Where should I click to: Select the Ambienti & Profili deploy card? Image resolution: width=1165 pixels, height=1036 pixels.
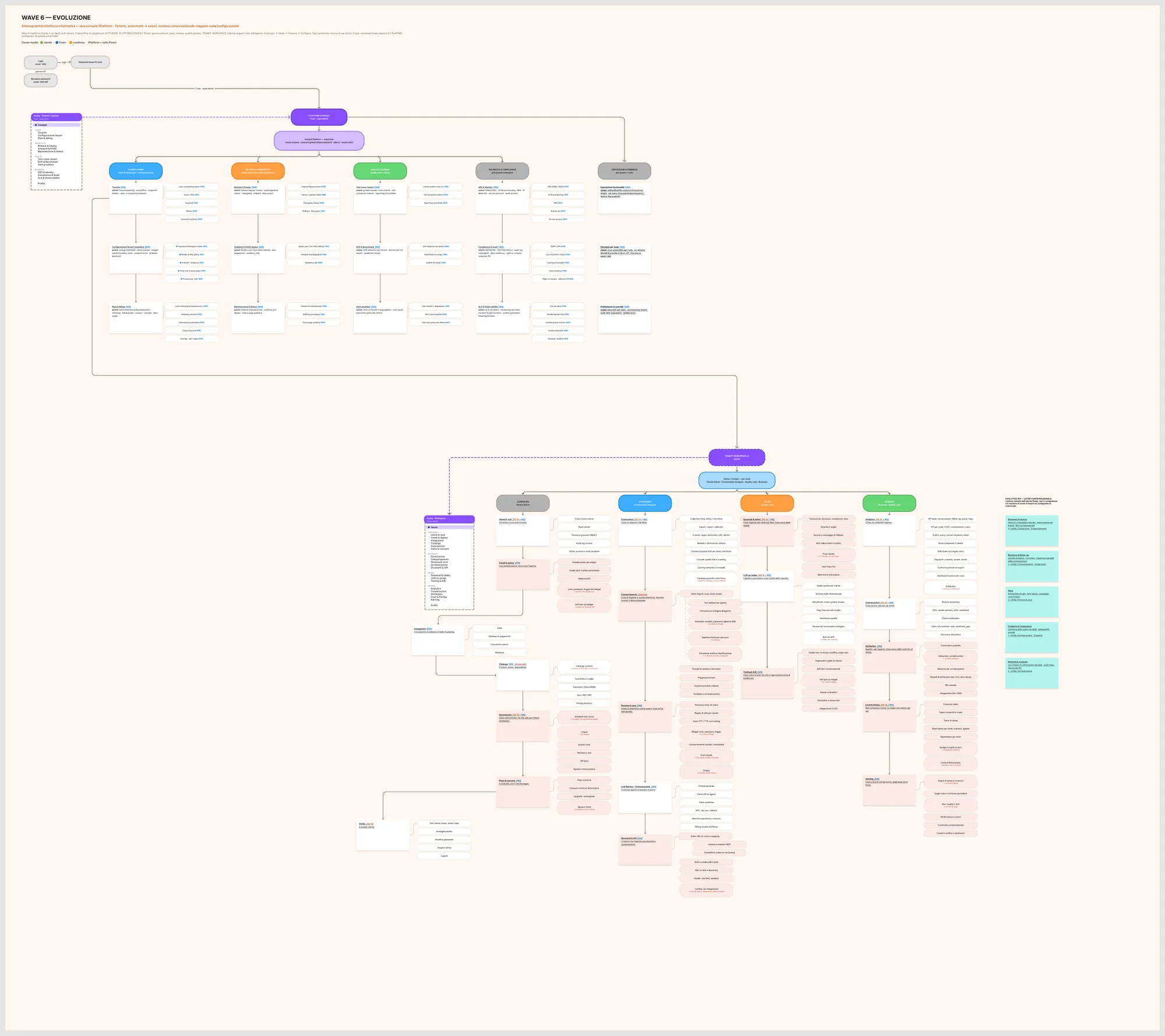pyautogui.click(x=258, y=259)
